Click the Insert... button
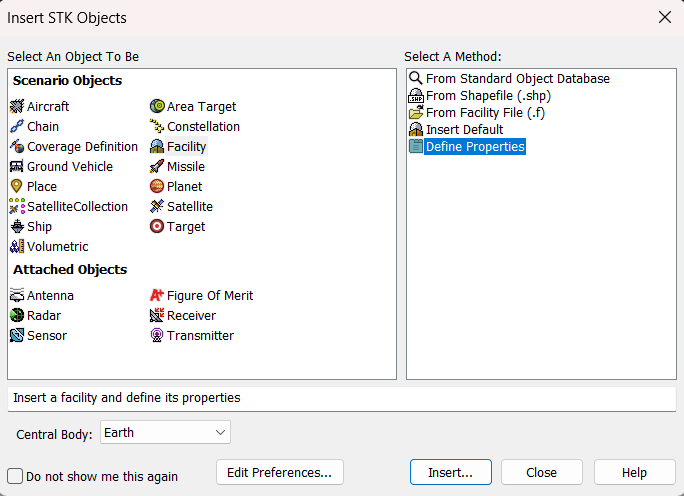This screenshot has width=684, height=496. tap(451, 472)
